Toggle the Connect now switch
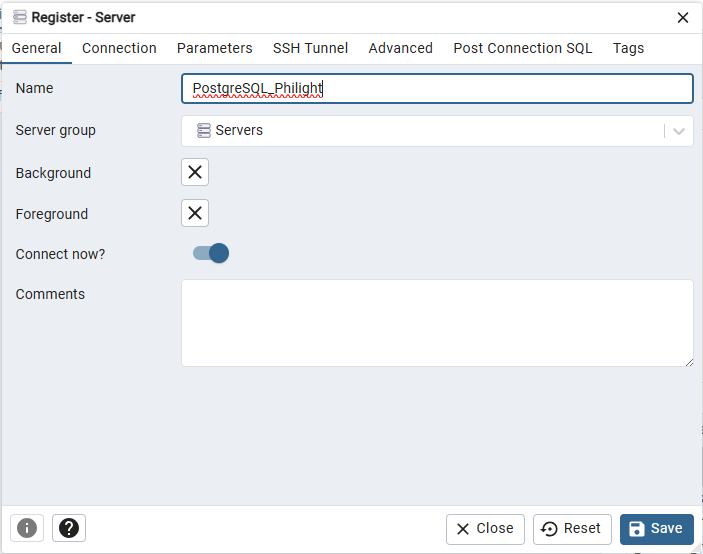This screenshot has width=703, height=554. (x=211, y=253)
